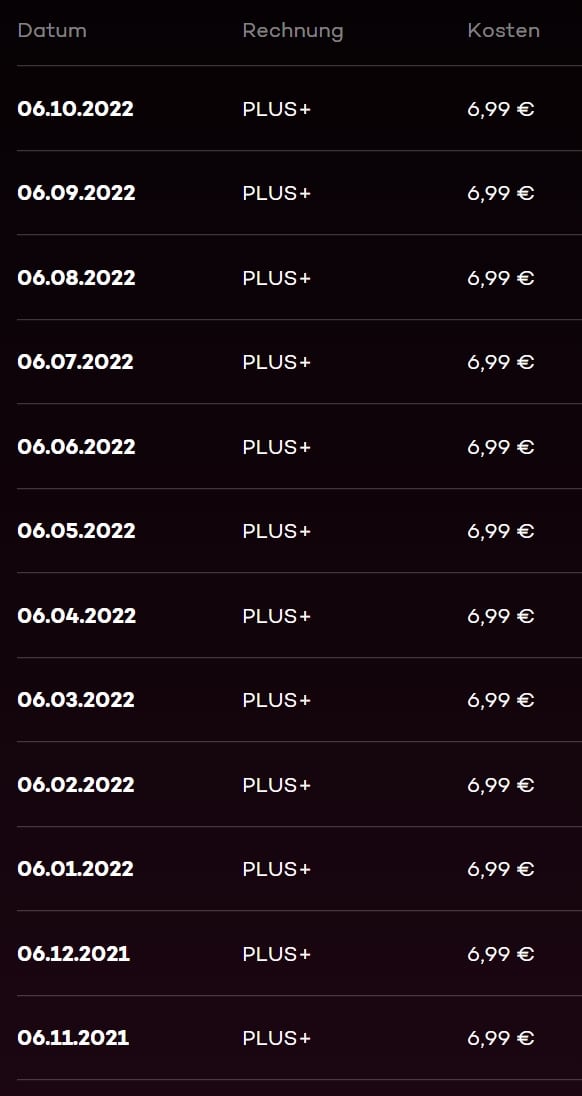Image resolution: width=582 pixels, height=1096 pixels.
Task: Click the Rechnung column header
Action: point(293,31)
